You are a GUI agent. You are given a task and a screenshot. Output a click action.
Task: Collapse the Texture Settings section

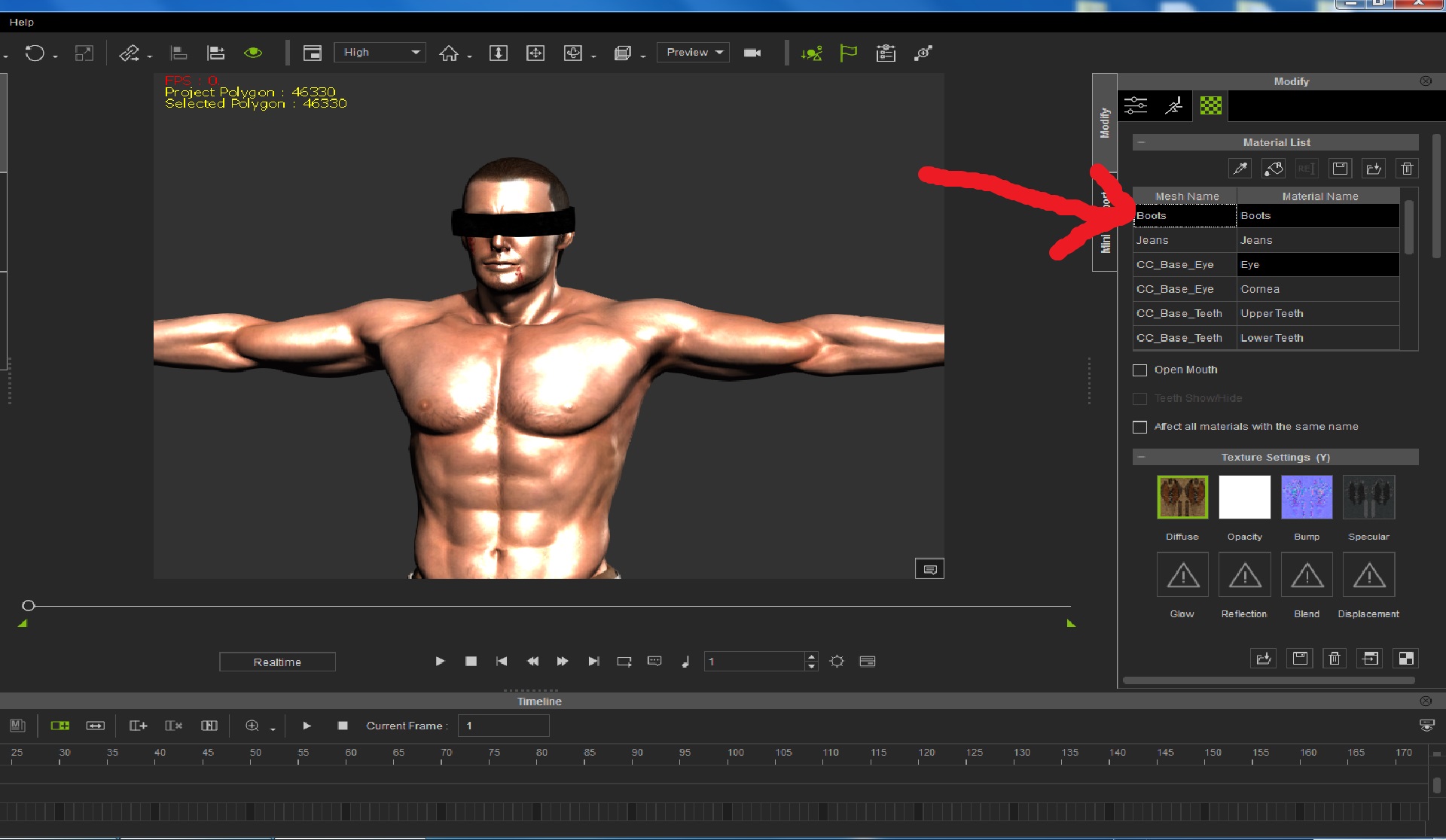(x=1141, y=457)
